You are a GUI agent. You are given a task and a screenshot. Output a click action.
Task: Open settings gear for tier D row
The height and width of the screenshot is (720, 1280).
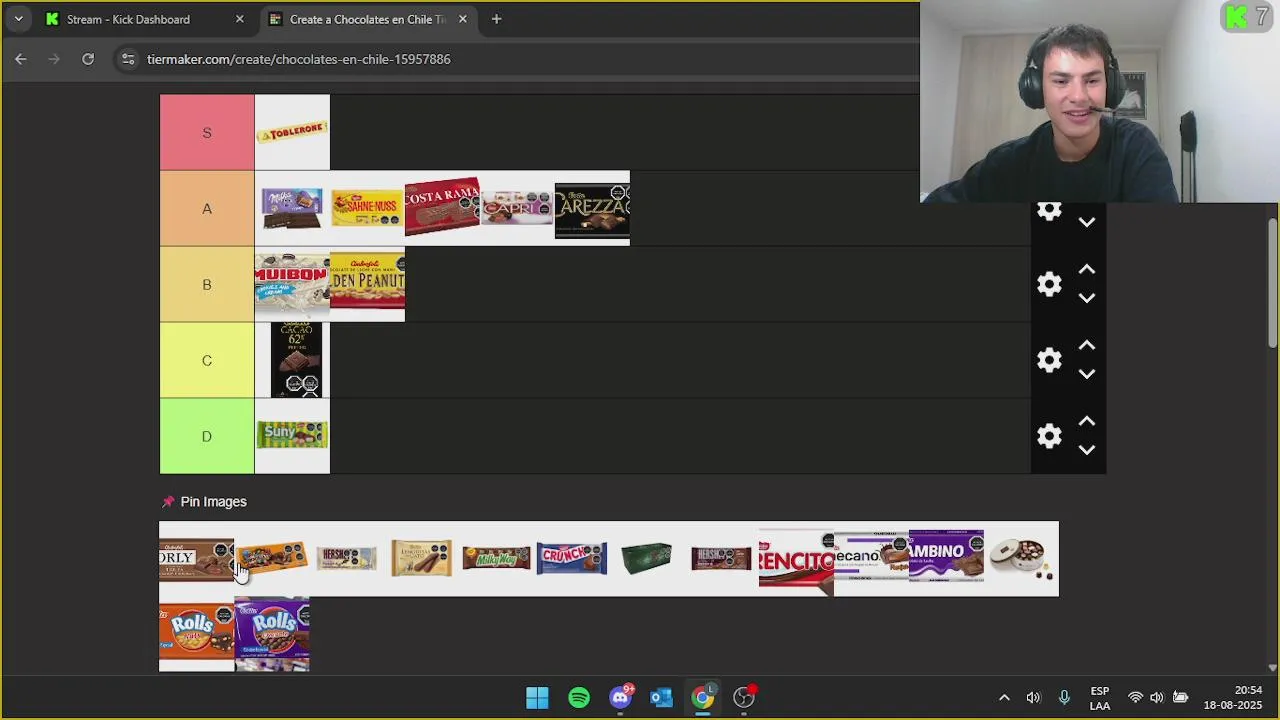click(x=1049, y=436)
